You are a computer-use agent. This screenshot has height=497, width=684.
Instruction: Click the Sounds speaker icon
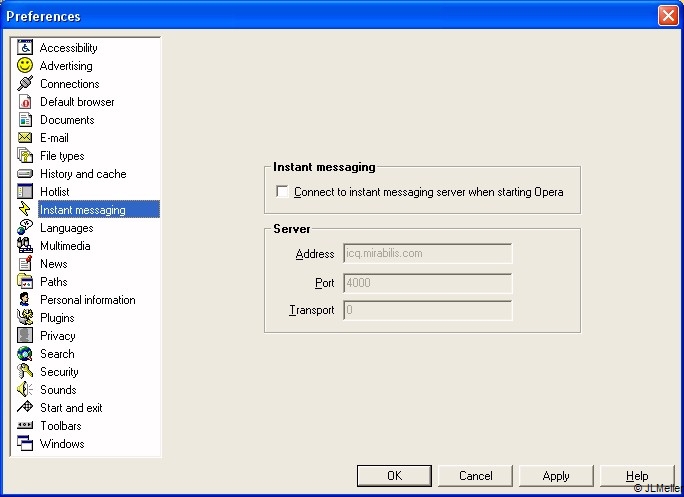(25, 390)
